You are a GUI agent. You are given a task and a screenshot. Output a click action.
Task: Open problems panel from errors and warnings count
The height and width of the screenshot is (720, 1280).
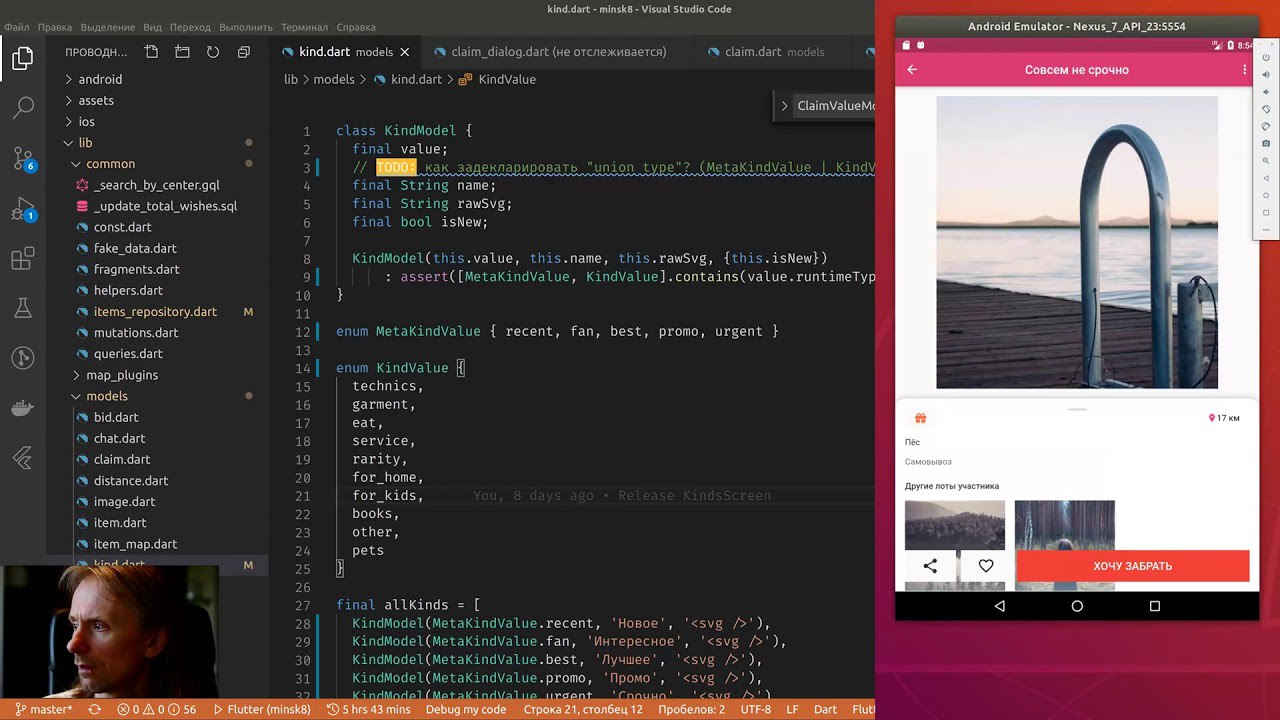click(157, 709)
